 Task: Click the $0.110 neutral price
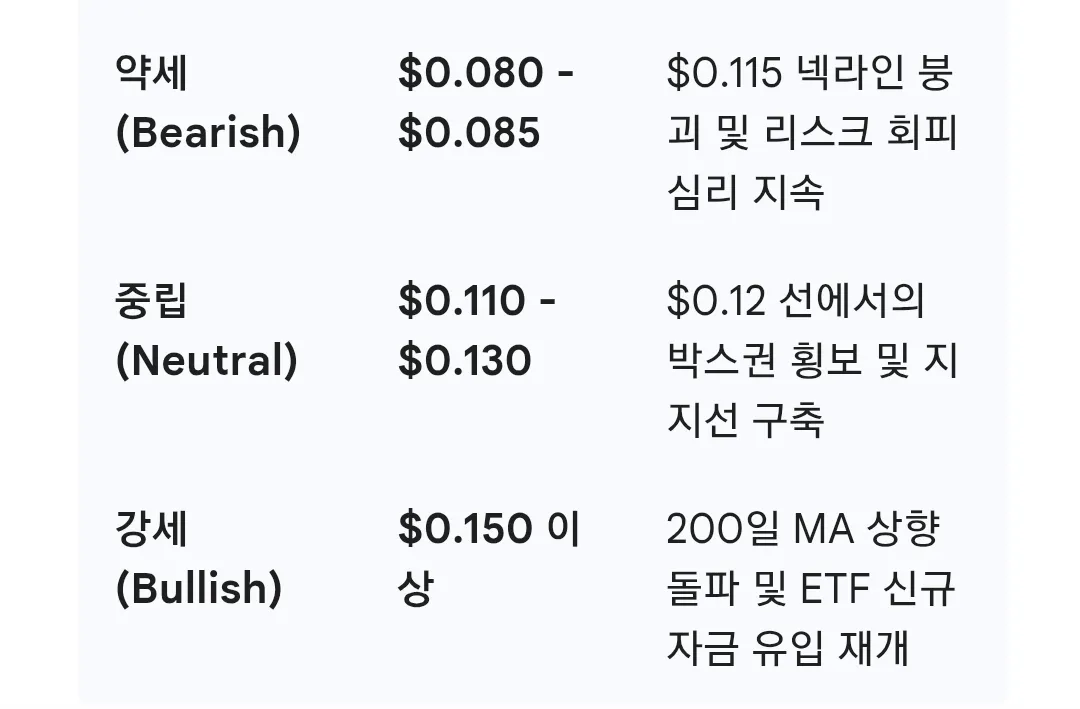click(461, 300)
